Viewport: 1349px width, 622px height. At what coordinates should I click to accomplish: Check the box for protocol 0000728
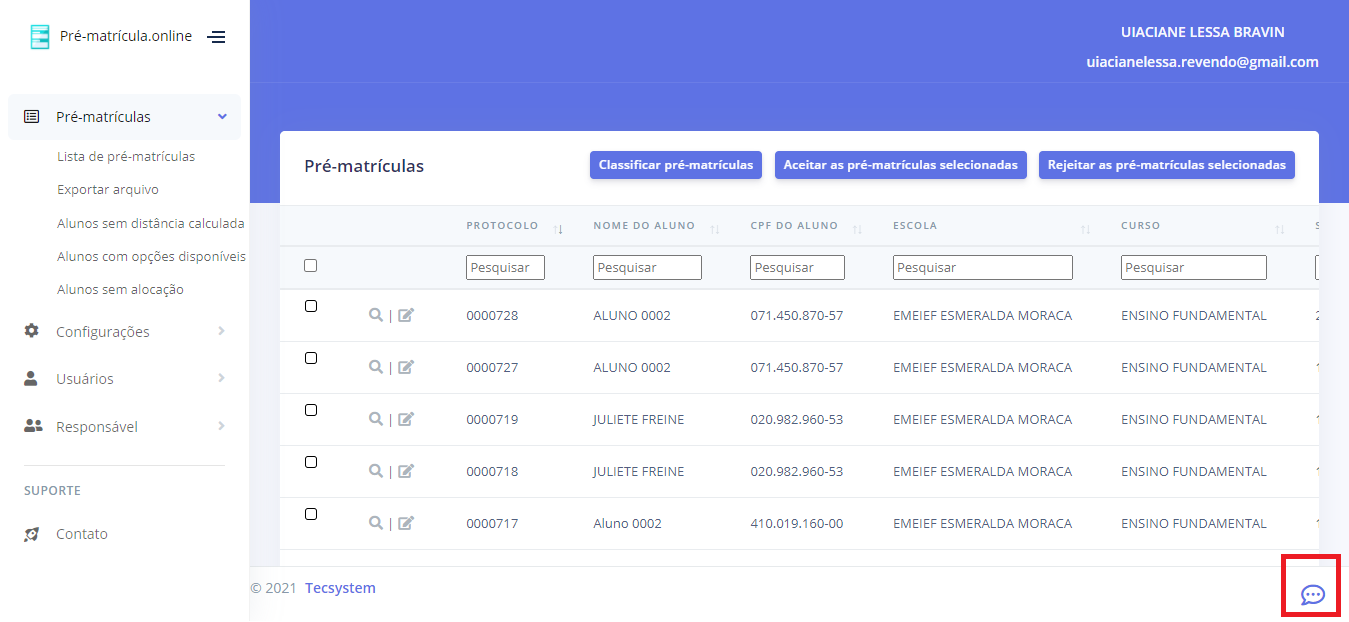pos(310,306)
